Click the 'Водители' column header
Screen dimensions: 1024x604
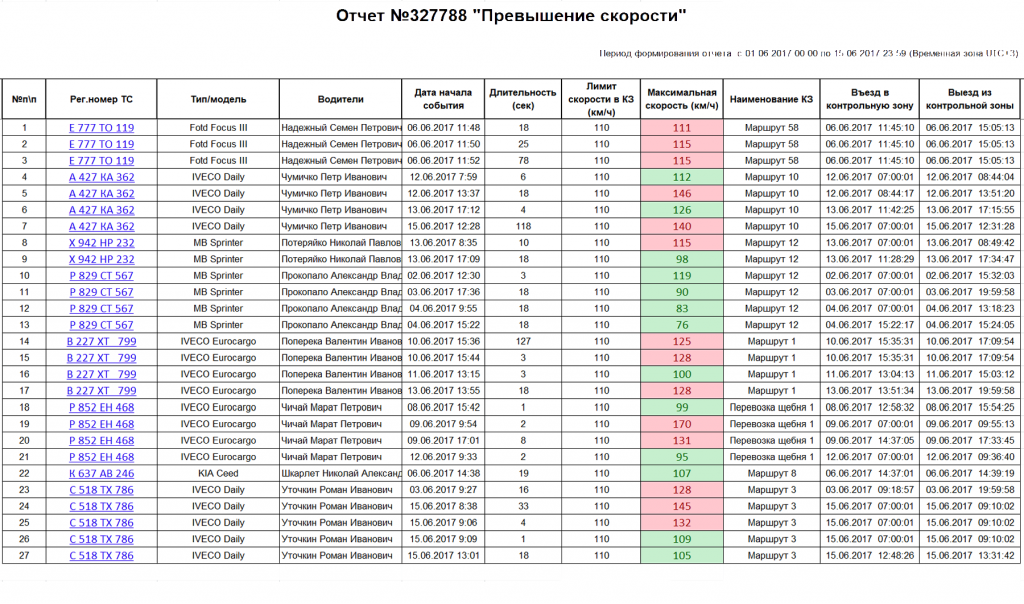pyautogui.click(x=340, y=99)
